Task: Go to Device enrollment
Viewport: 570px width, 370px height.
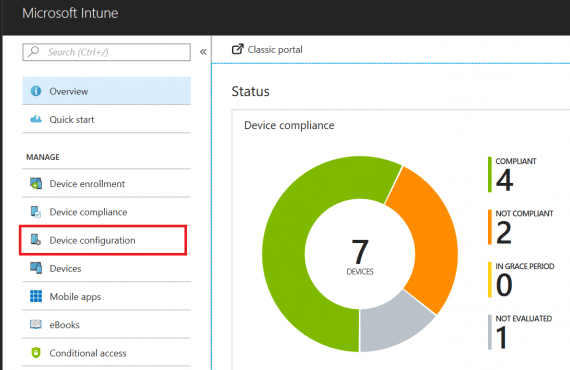Action: click(107, 183)
